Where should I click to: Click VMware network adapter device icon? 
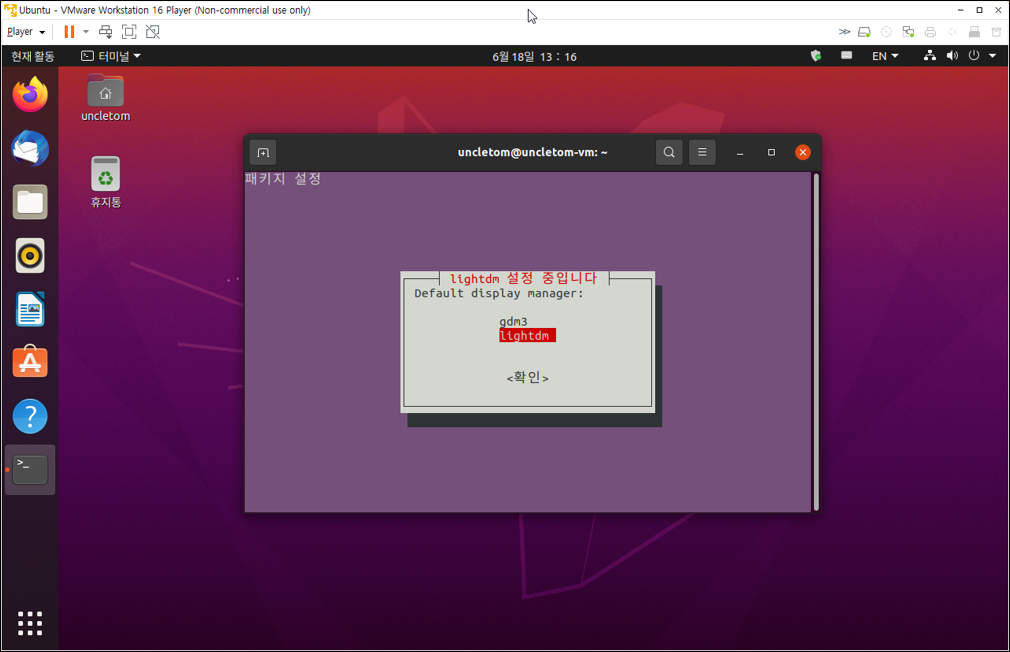tap(908, 32)
